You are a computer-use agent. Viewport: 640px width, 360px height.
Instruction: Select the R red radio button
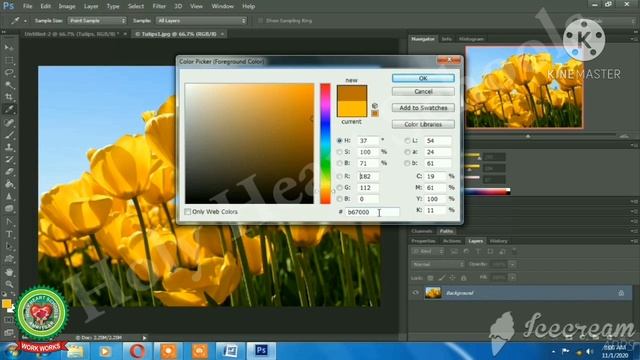click(x=340, y=176)
